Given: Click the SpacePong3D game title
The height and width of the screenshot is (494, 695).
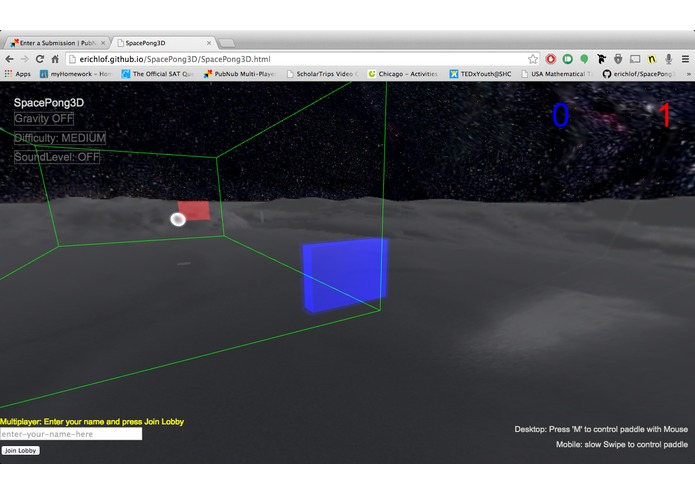Looking at the screenshot, I should point(49,103).
